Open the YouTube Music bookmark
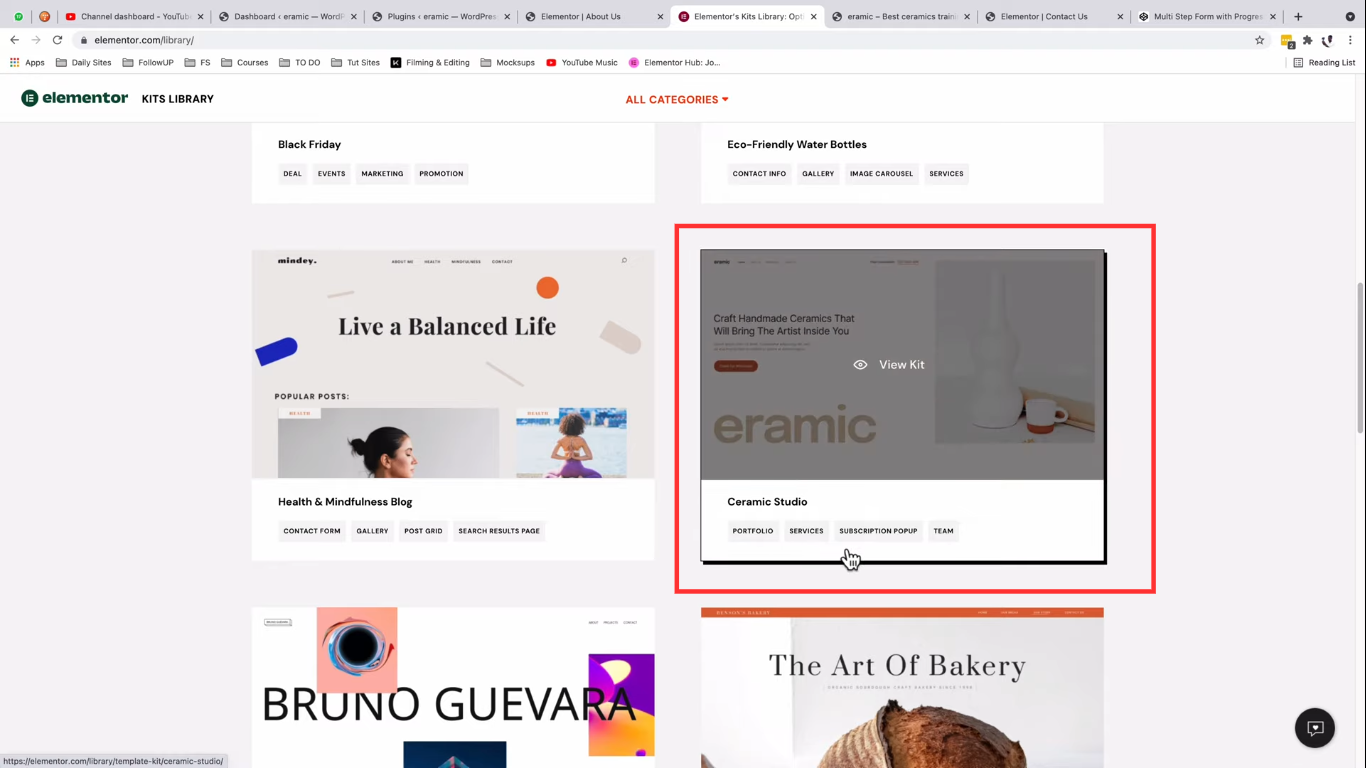The height and width of the screenshot is (768, 1366). pos(582,62)
